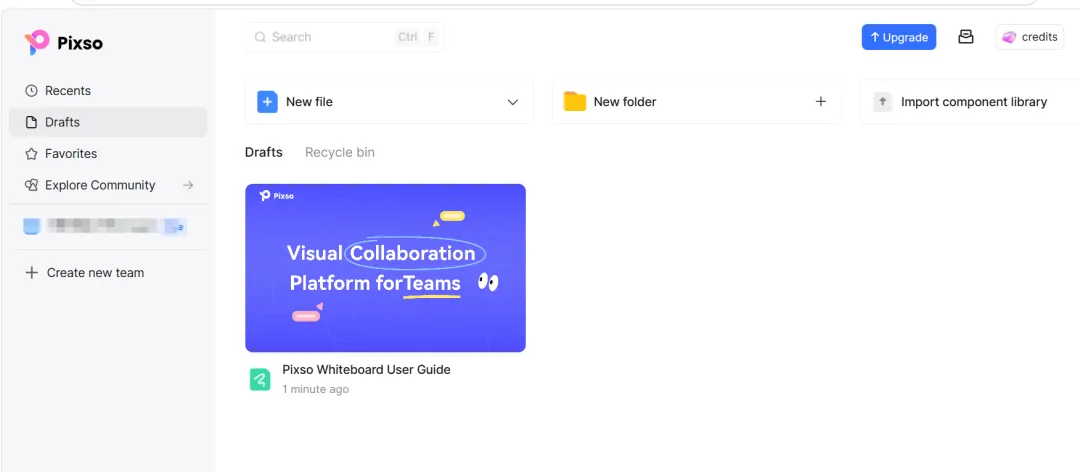Click the New file button

click(389, 102)
